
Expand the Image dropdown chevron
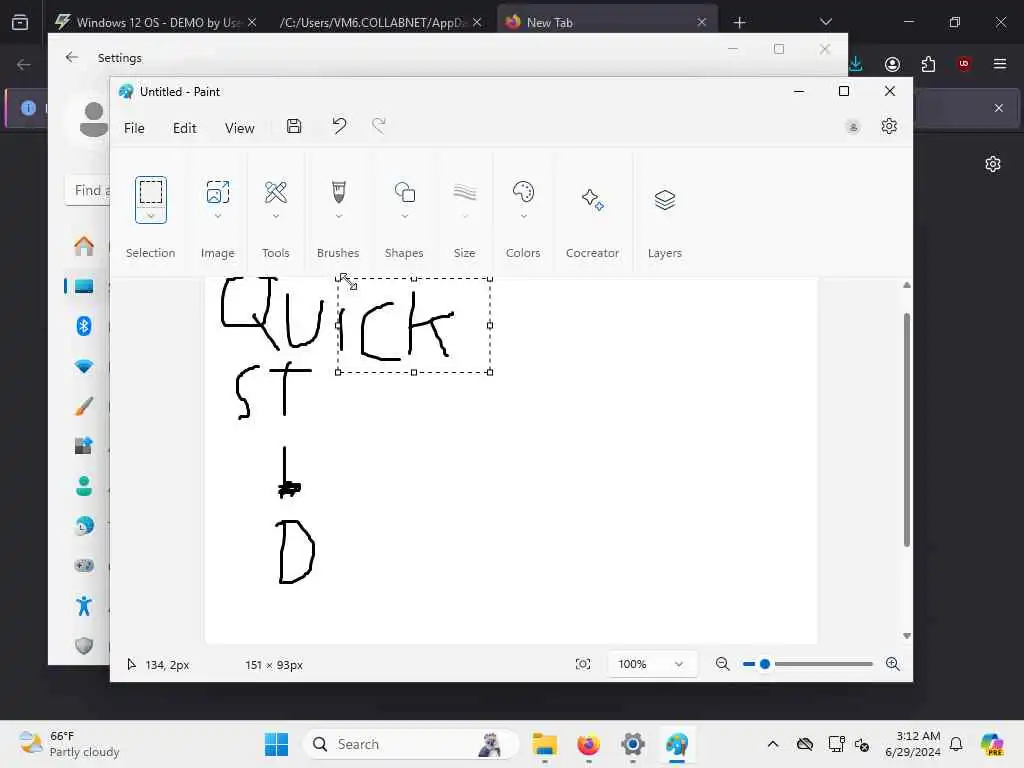pyautogui.click(x=217, y=216)
